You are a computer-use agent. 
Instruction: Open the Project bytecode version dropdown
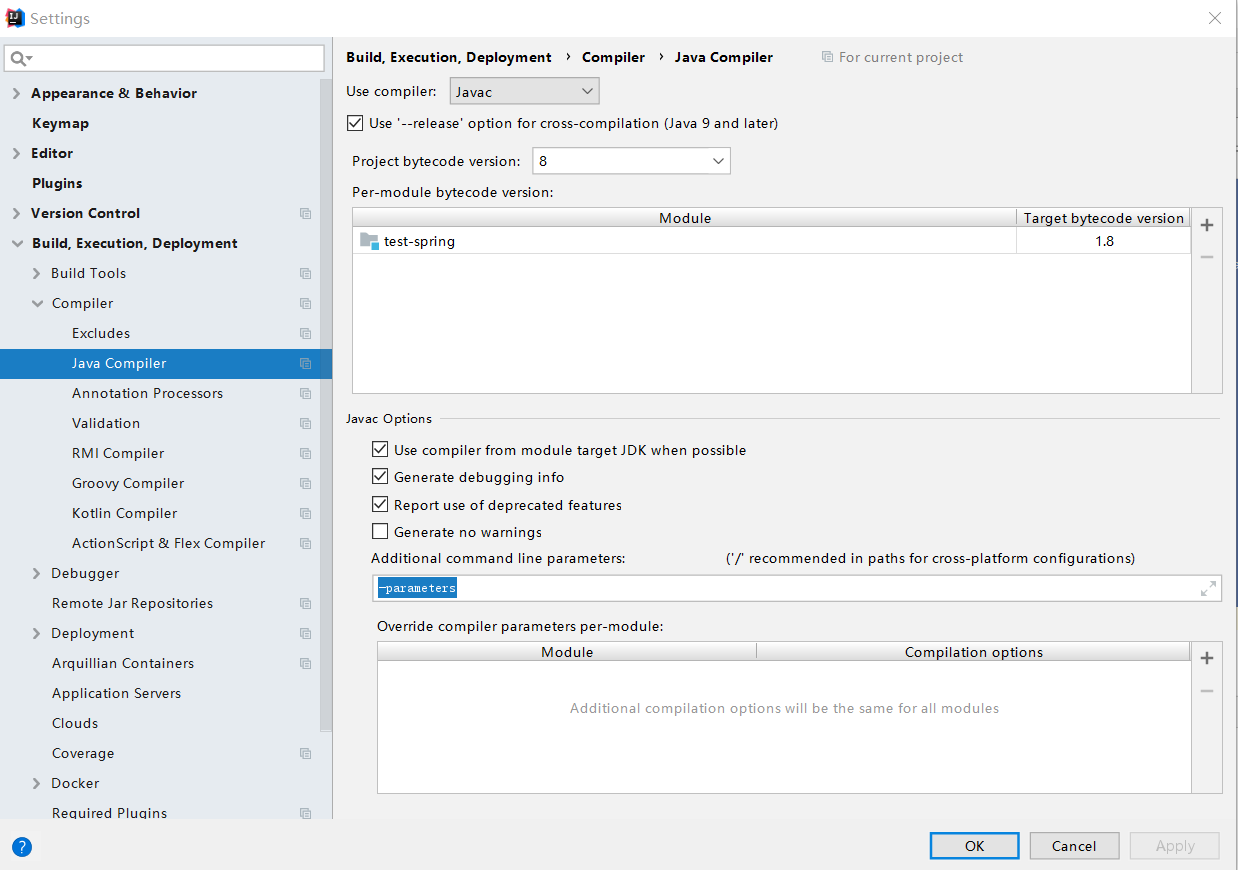tap(631, 161)
